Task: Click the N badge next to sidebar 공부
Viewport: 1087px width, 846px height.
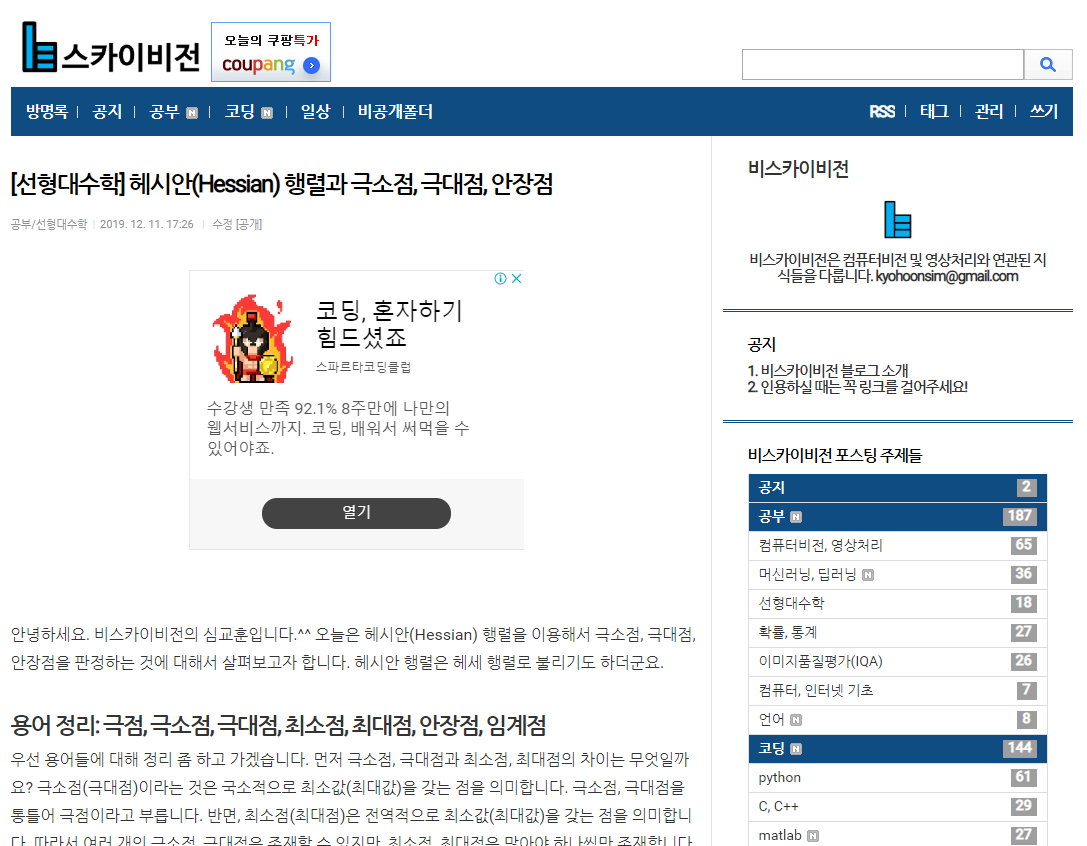Action: 796,517
